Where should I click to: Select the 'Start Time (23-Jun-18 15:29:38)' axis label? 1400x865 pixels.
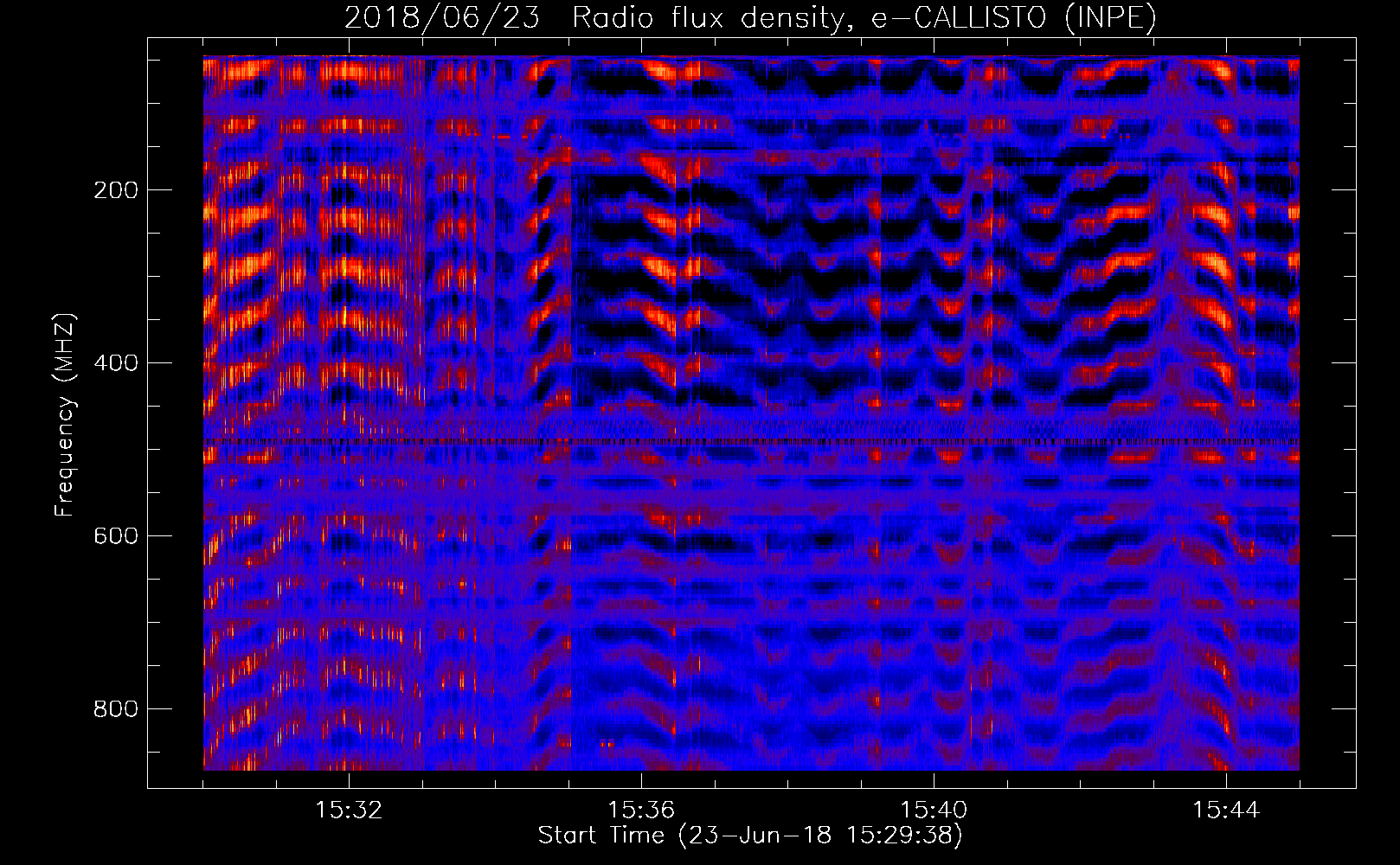[750, 836]
